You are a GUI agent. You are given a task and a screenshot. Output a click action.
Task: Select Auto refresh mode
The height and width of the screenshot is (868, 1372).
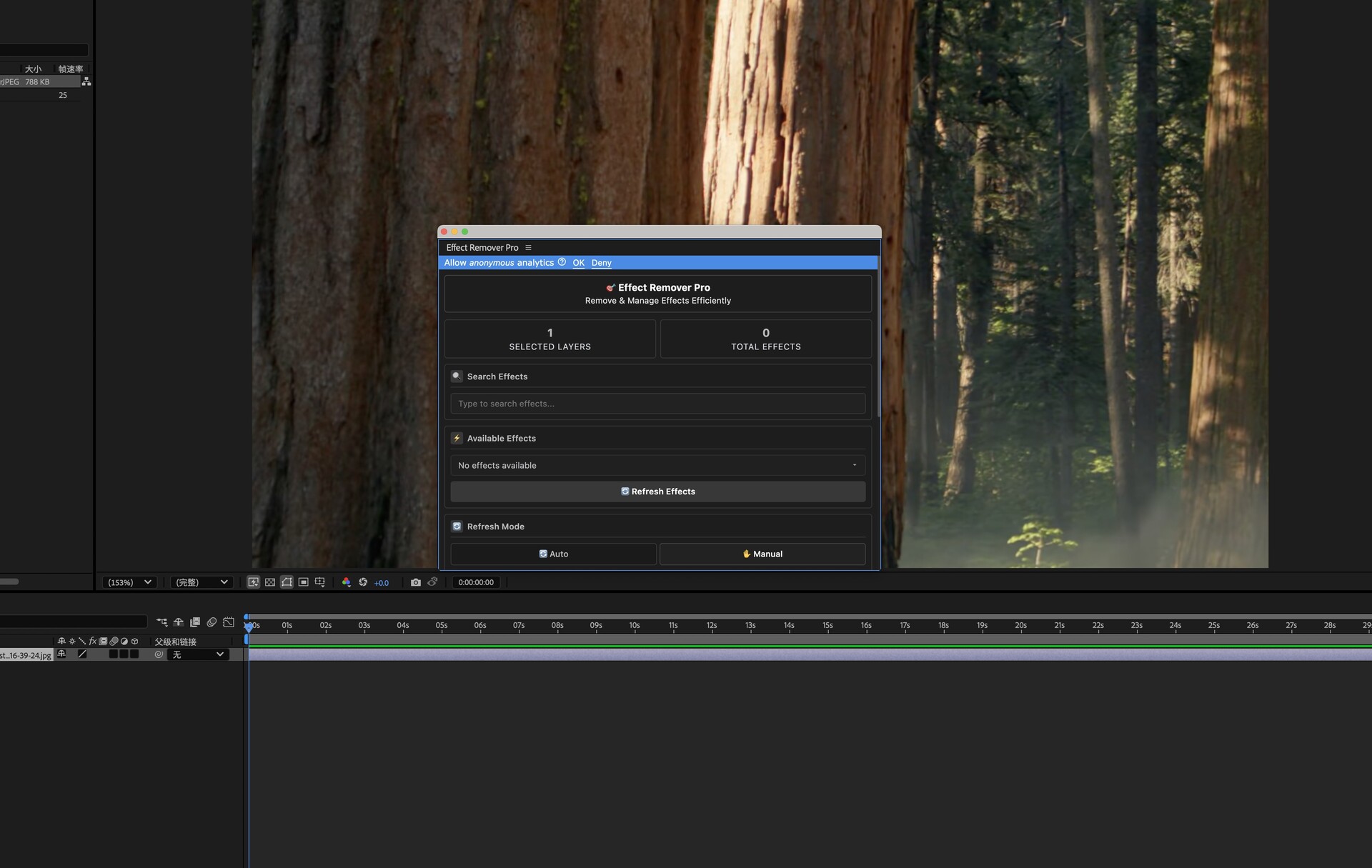tap(553, 554)
